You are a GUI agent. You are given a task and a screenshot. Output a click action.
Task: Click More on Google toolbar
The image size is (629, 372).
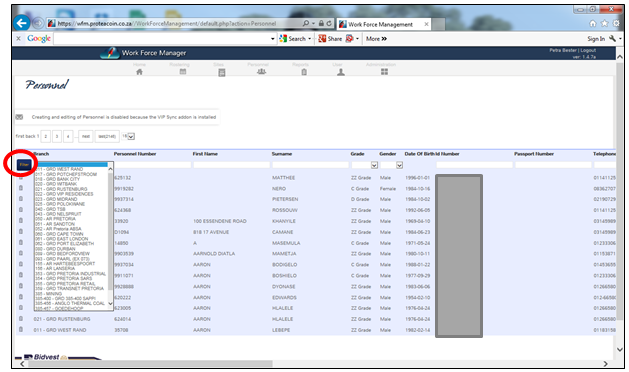click(x=376, y=39)
